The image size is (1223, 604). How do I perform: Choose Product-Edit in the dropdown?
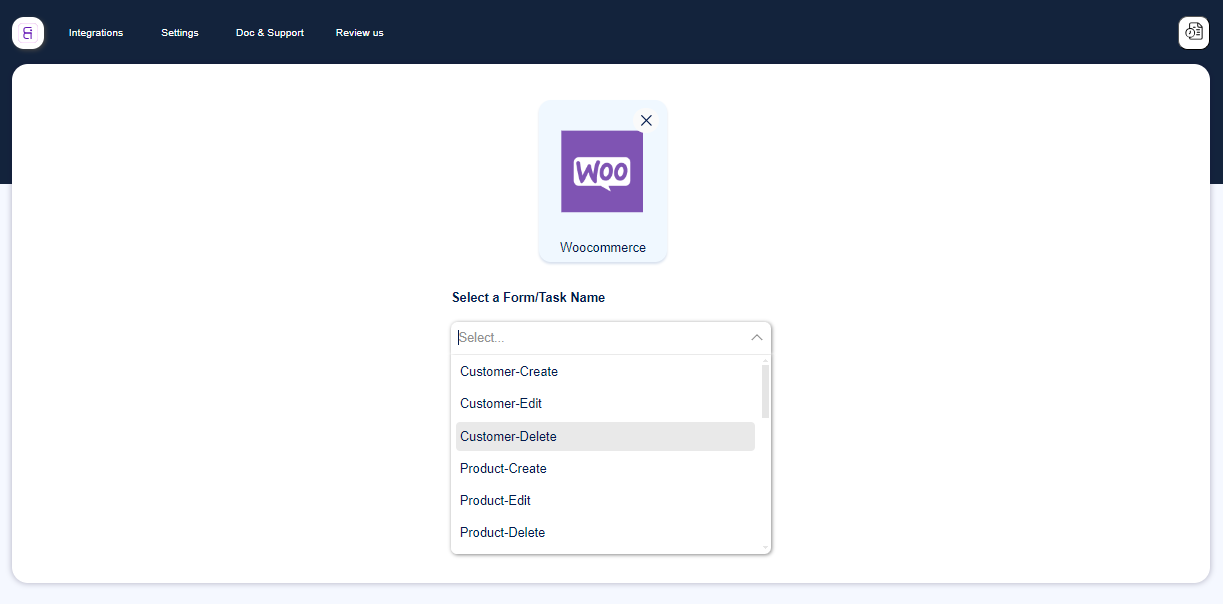pos(495,500)
